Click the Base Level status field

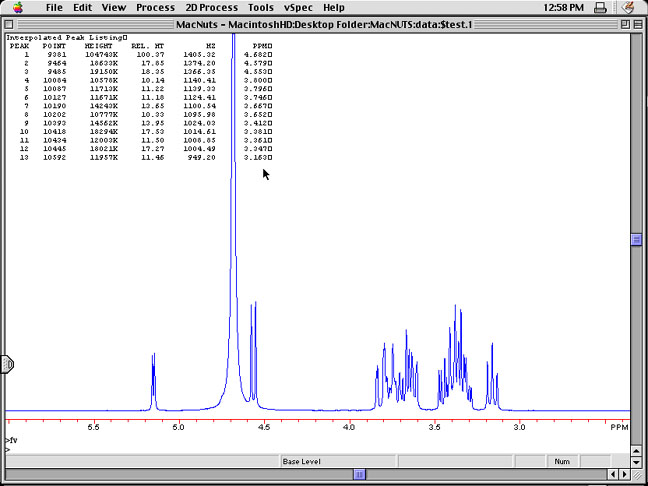click(302, 461)
